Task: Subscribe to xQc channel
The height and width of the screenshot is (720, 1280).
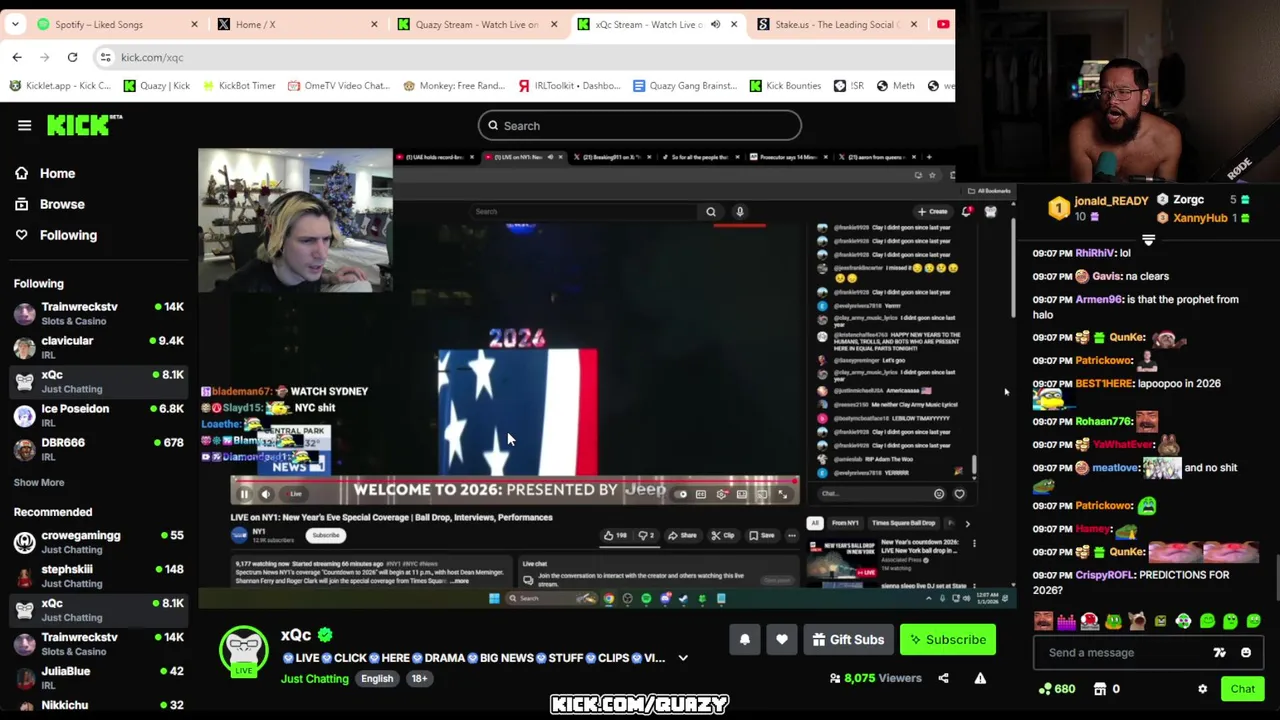Action: [x=947, y=640]
